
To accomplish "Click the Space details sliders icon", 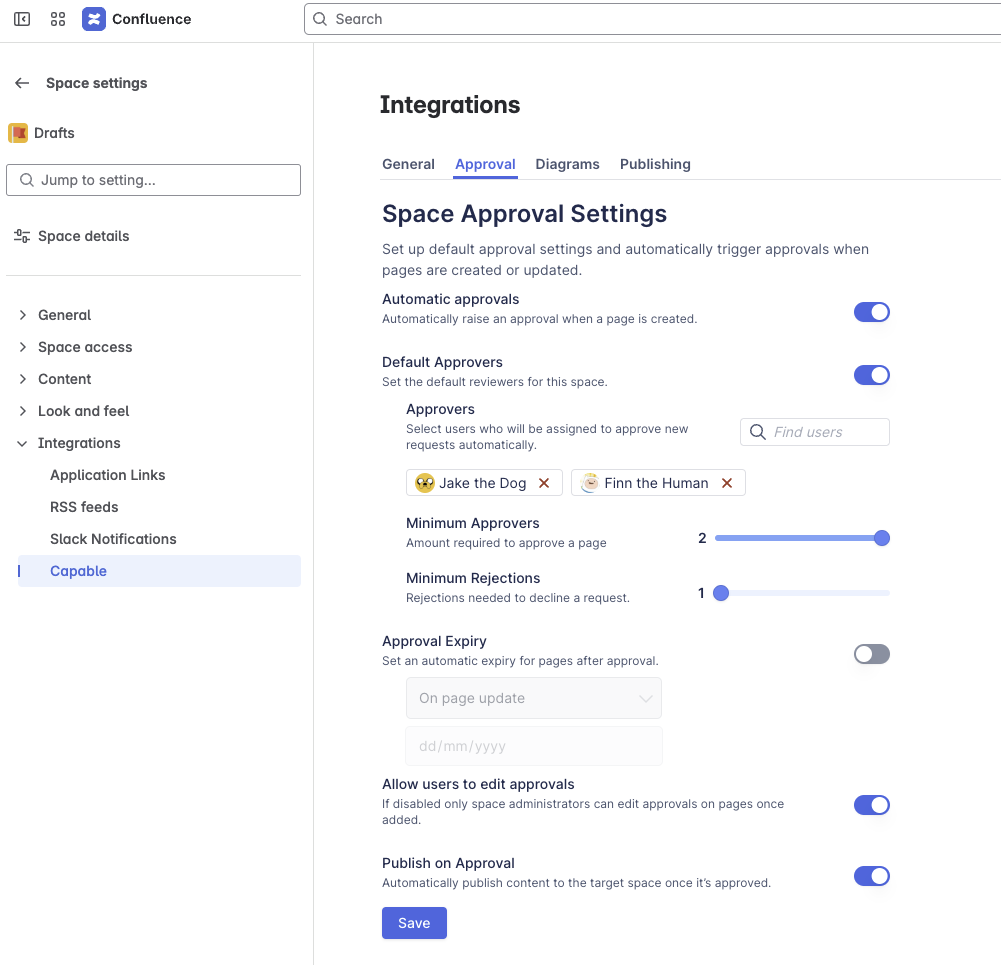I will point(22,236).
